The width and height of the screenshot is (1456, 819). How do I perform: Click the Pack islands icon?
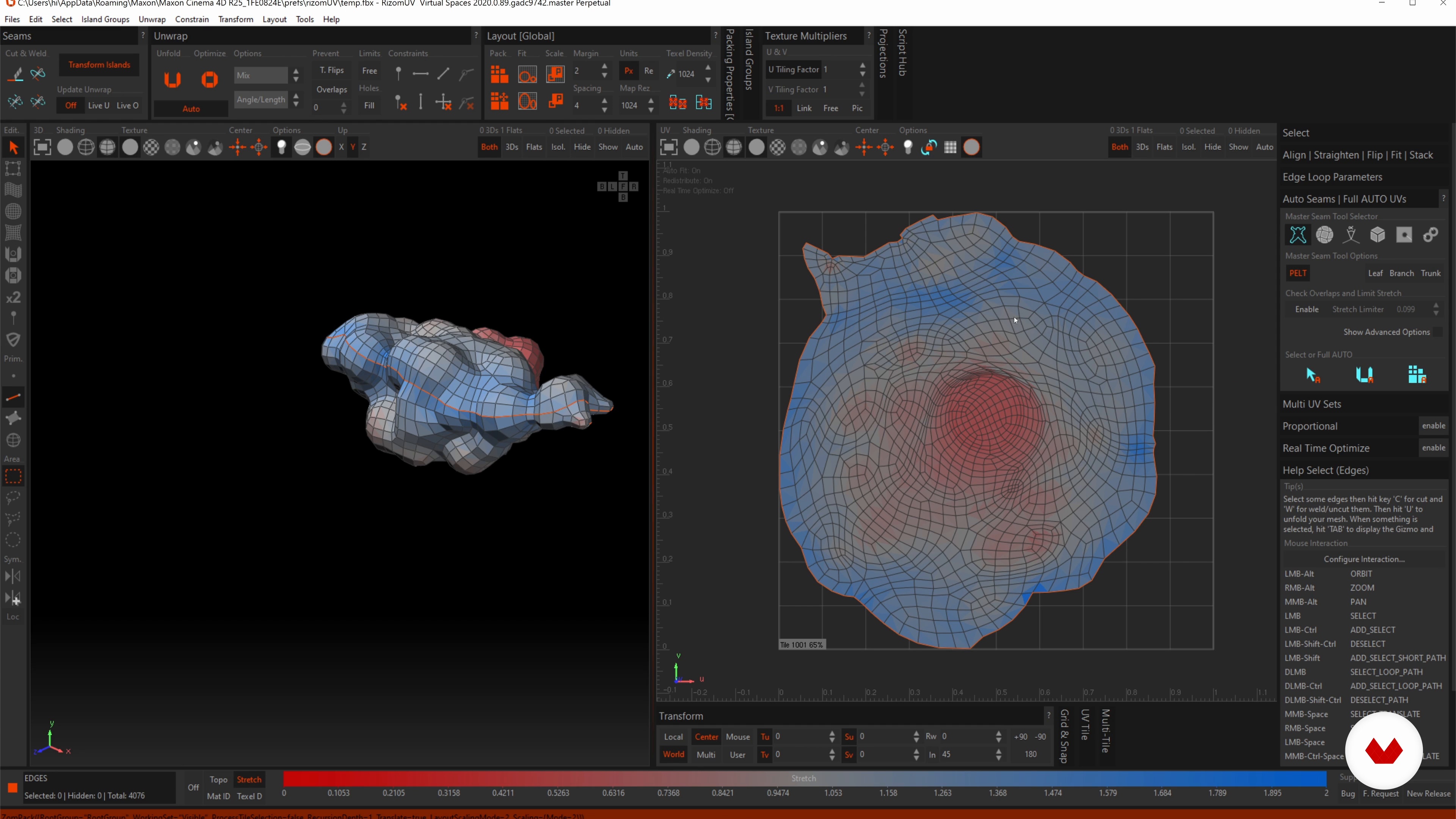(x=499, y=74)
